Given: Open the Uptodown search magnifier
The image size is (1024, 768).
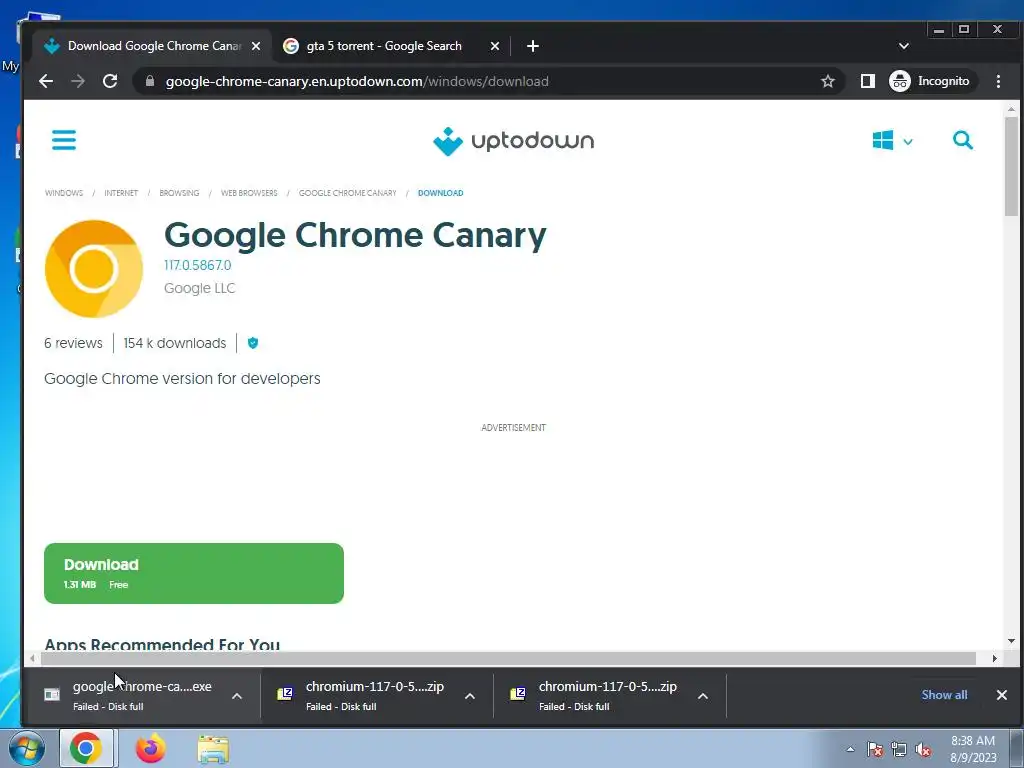Looking at the screenshot, I should [963, 140].
